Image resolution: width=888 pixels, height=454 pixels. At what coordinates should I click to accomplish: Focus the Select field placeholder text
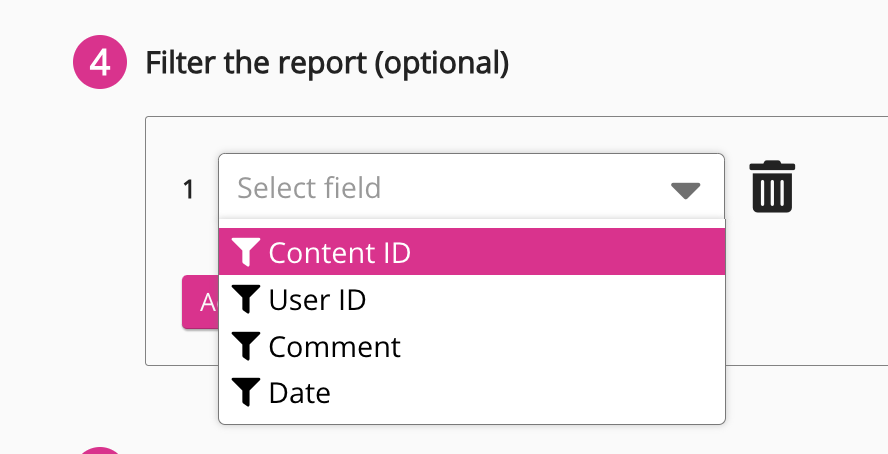click(x=309, y=188)
